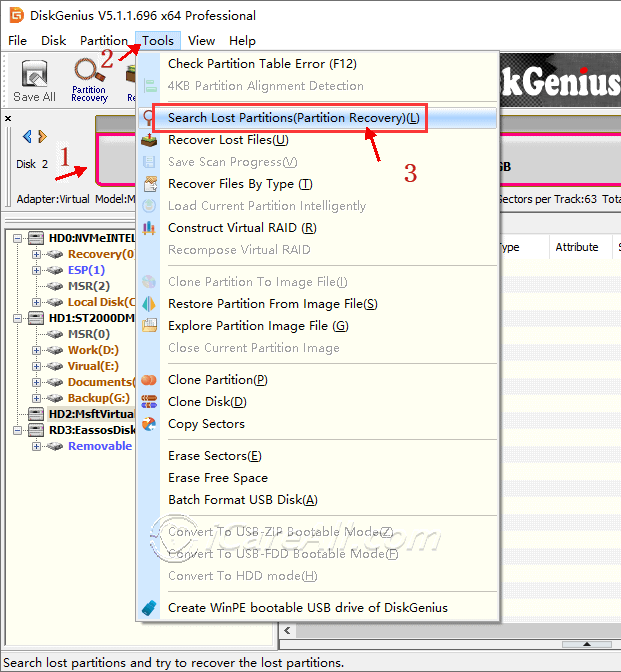Click the Clone Partition orange spheres icon
The width and height of the screenshot is (621, 672).
pos(149,380)
